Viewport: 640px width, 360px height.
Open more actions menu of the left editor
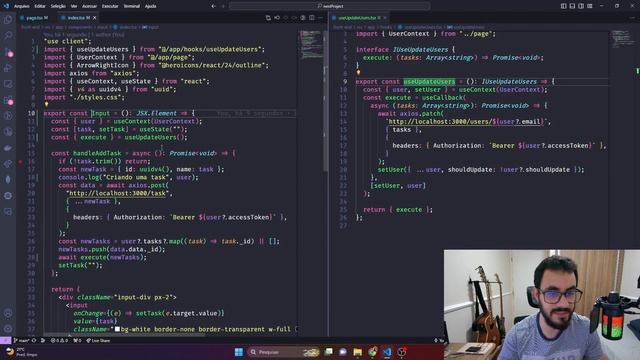[x=320, y=18]
